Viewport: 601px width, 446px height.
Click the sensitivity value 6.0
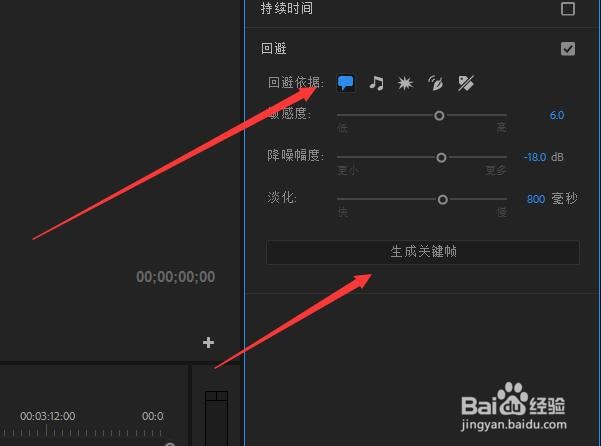tap(557, 115)
